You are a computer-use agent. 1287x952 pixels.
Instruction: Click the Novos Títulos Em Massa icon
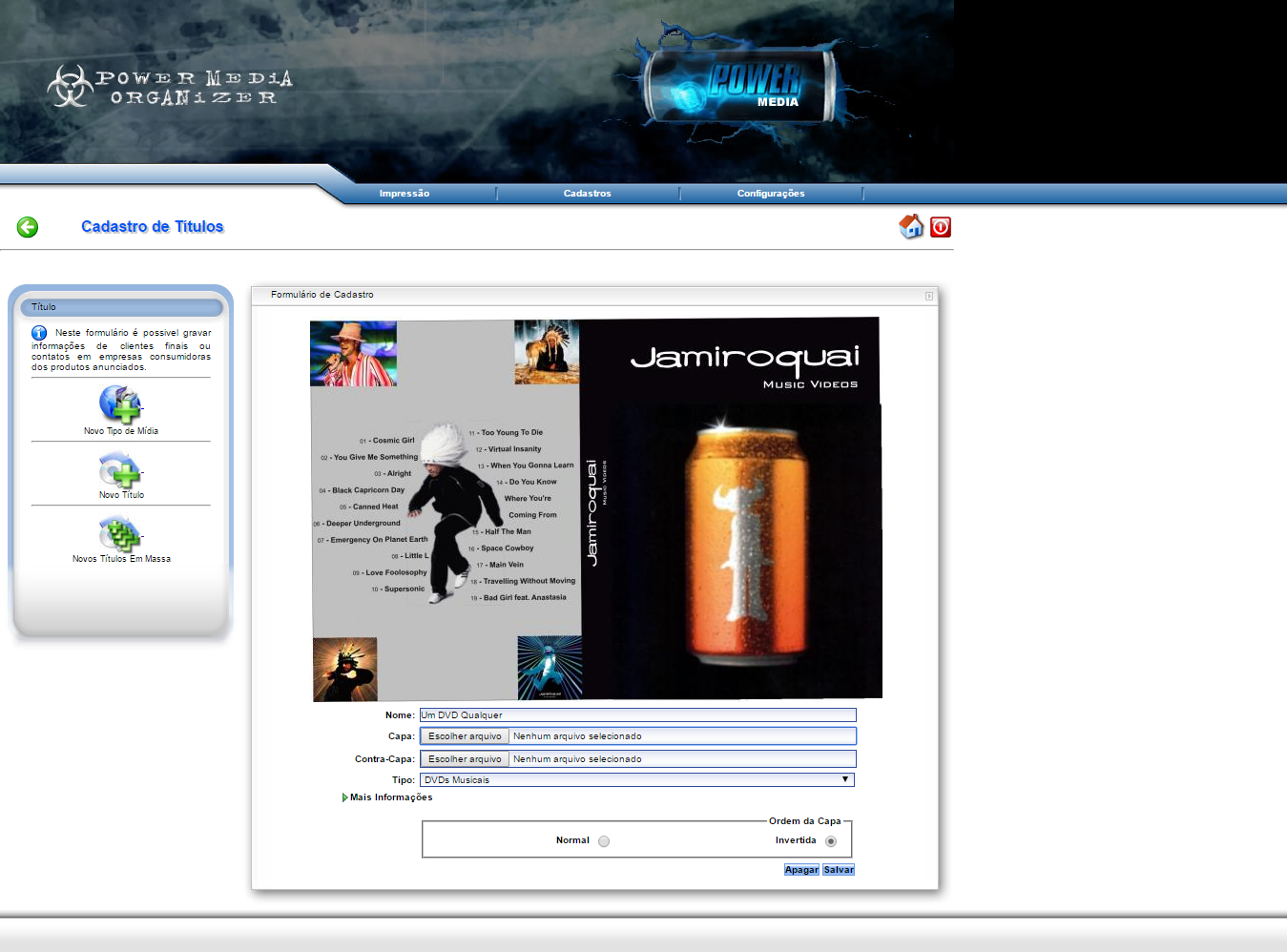pyautogui.click(x=120, y=533)
